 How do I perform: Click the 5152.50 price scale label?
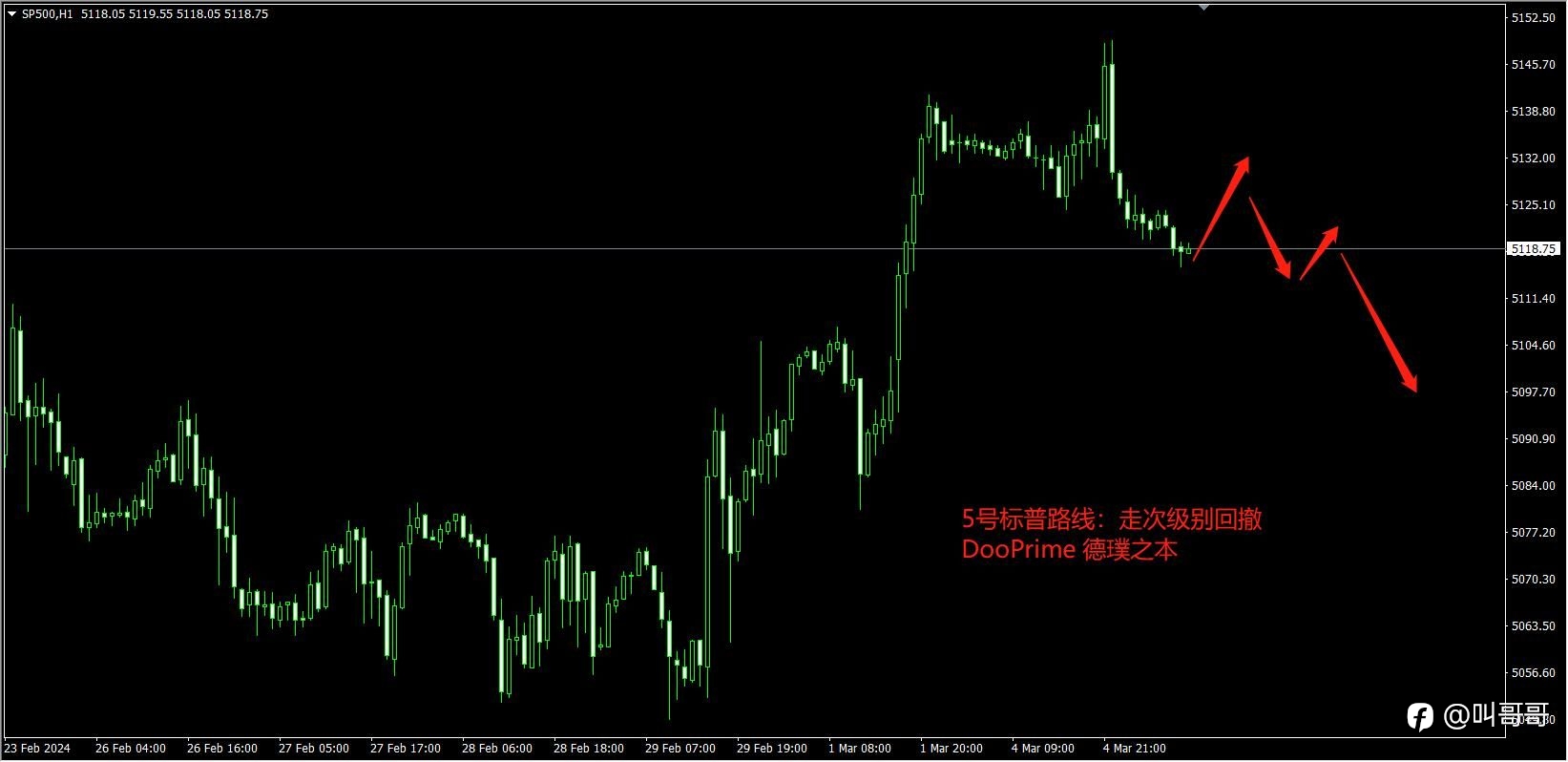click(1533, 18)
